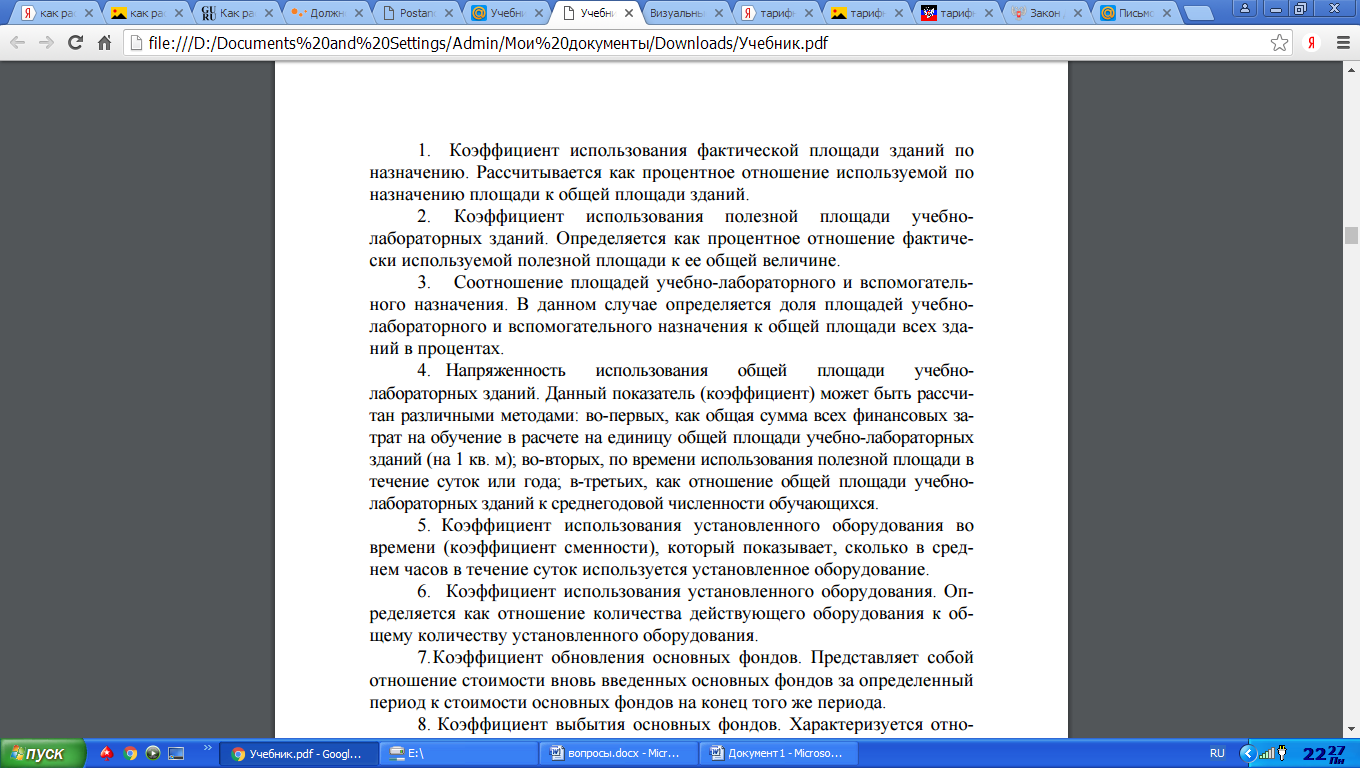The height and width of the screenshot is (768, 1360).
Task: Click the Show Desktop quick launch icon
Action: (x=176, y=753)
